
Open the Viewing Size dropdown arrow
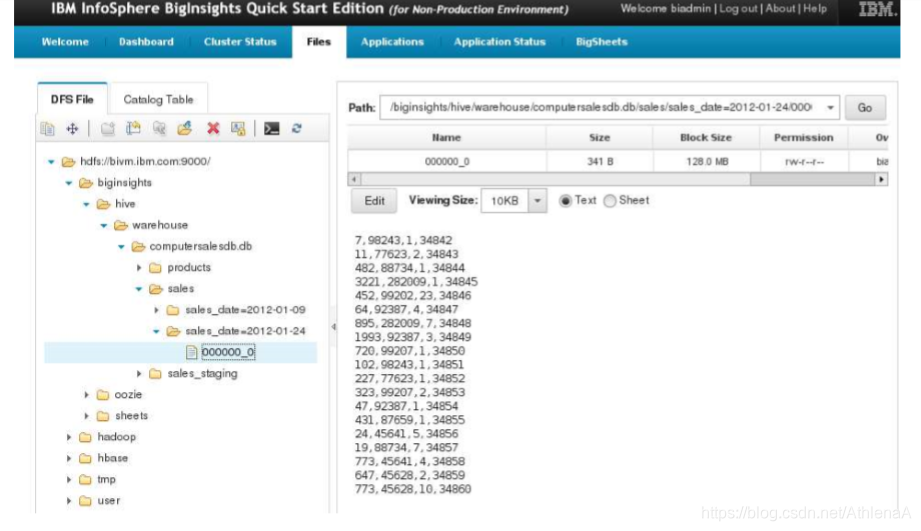pyautogui.click(x=537, y=201)
